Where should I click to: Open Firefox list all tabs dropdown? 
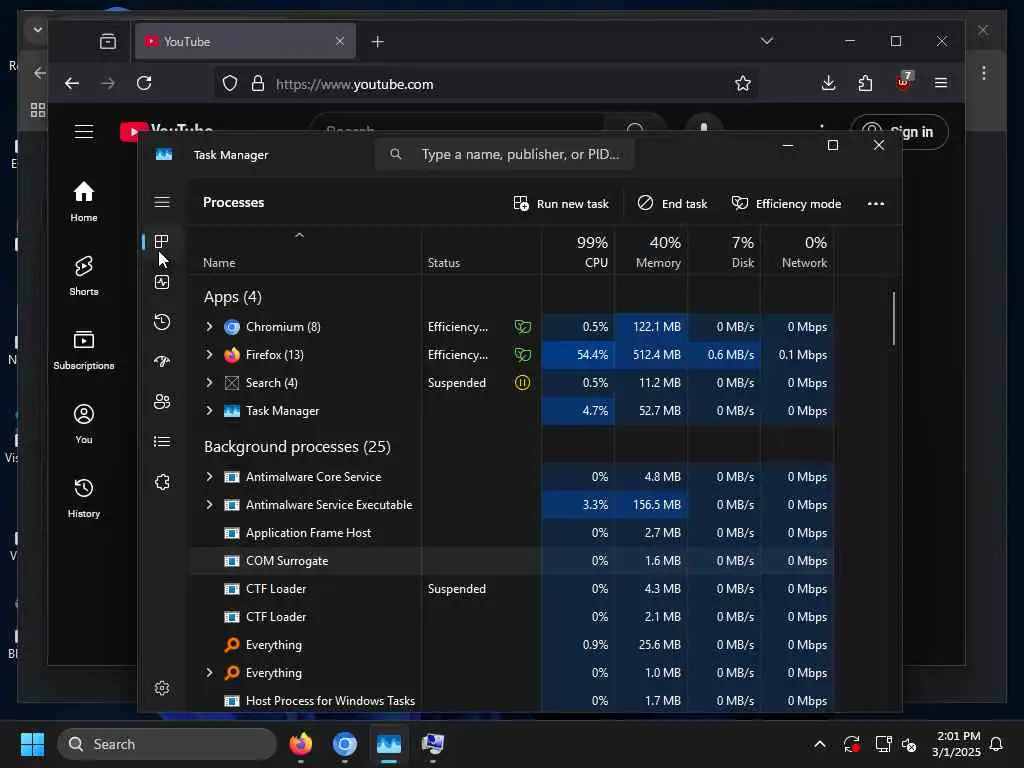pos(767,40)
